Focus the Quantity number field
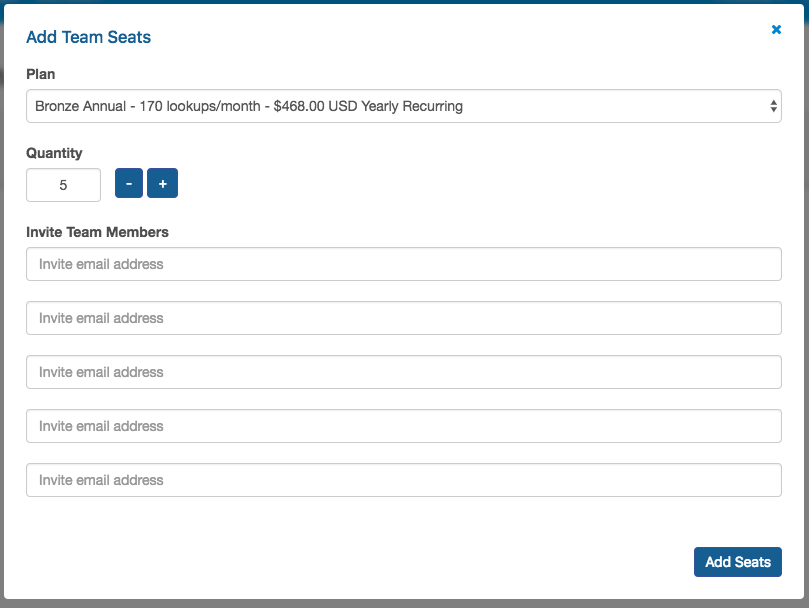Viewport: 809px width, 608px height. click(x=63, y=185)
